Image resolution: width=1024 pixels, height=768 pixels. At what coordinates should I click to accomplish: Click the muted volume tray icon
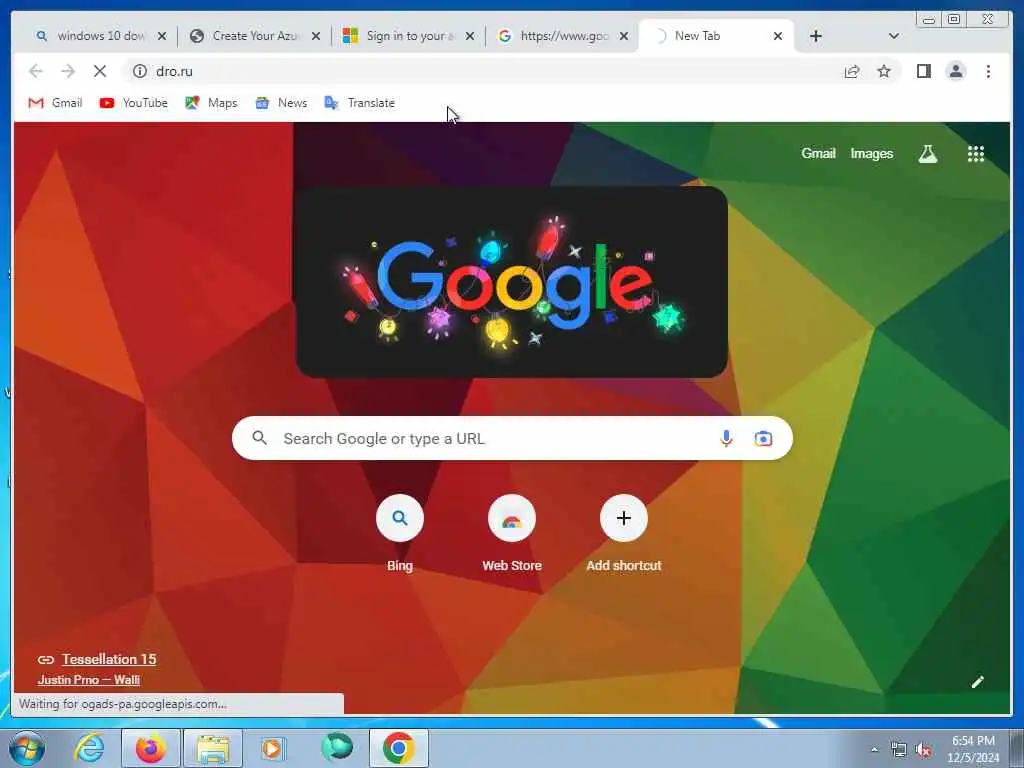pos(923,750)
